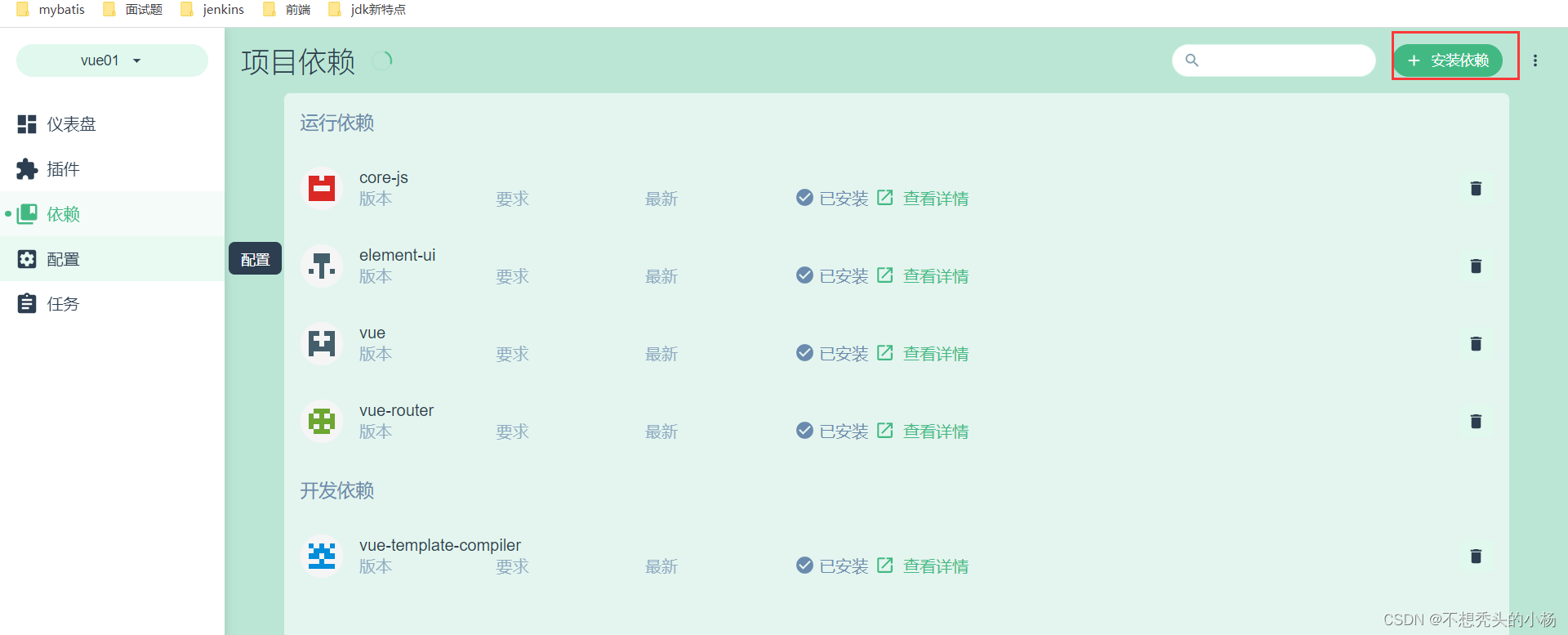Open 任务 tasks in sidebar
Image resolution: width=1568 pixels, height=635 pixels.
112,304
